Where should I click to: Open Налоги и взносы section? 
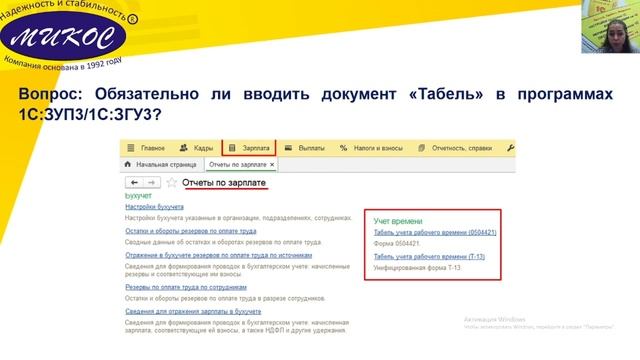pyautogui.click(x=371, y=148)
